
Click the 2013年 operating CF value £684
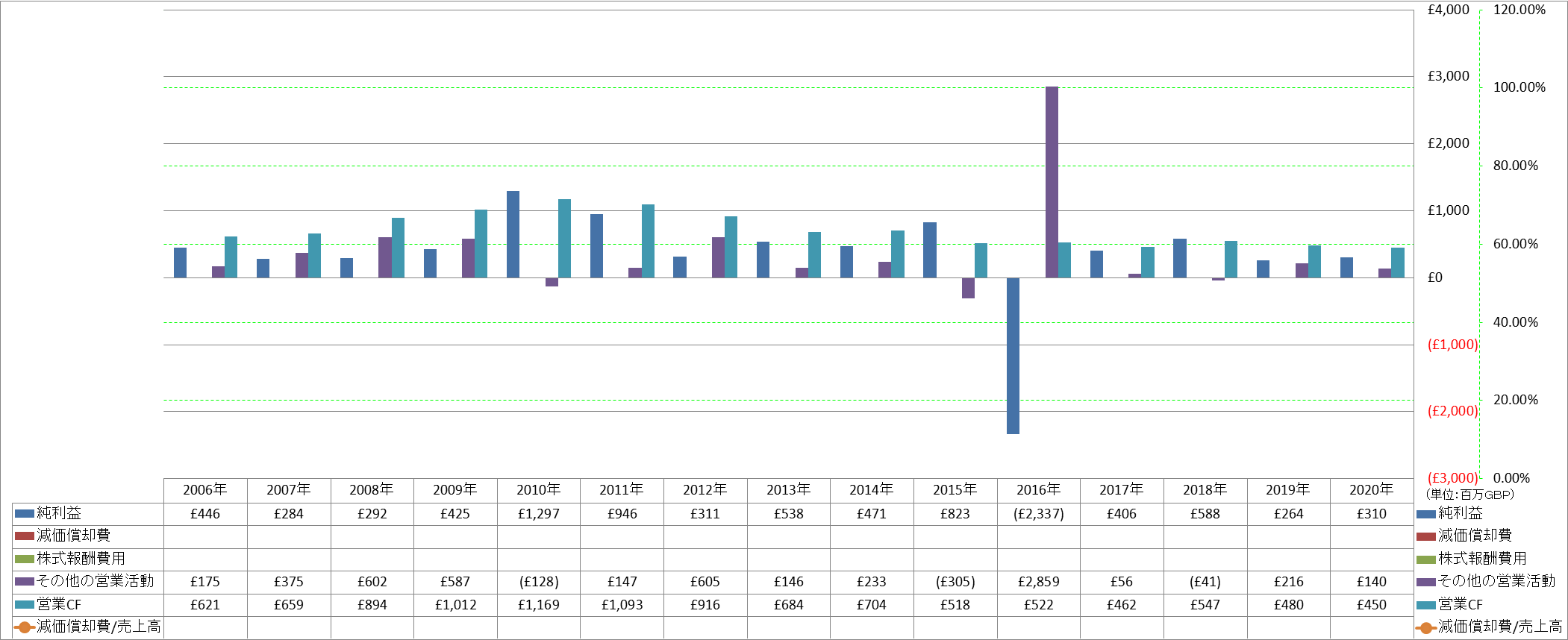click(788, 605)
